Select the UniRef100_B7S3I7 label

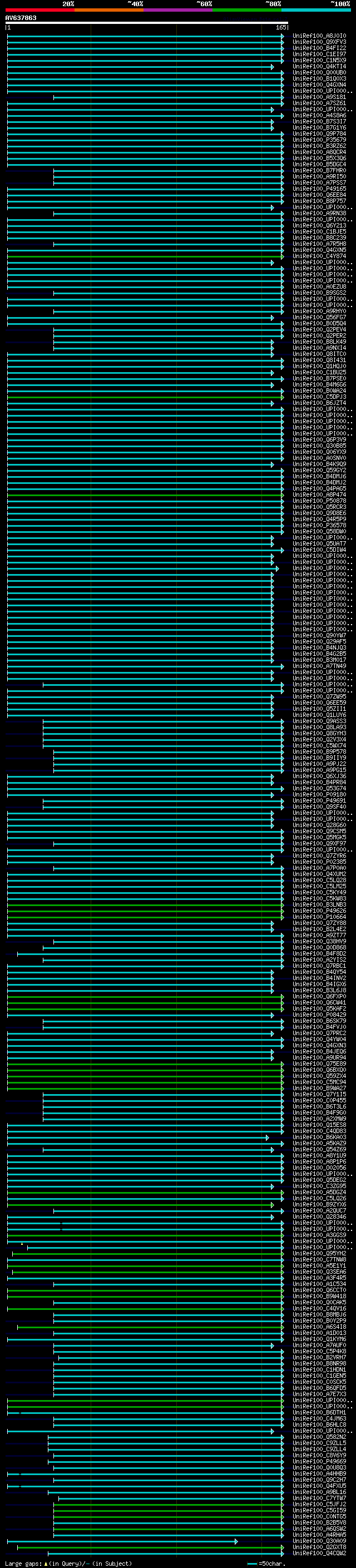point(319,121)
